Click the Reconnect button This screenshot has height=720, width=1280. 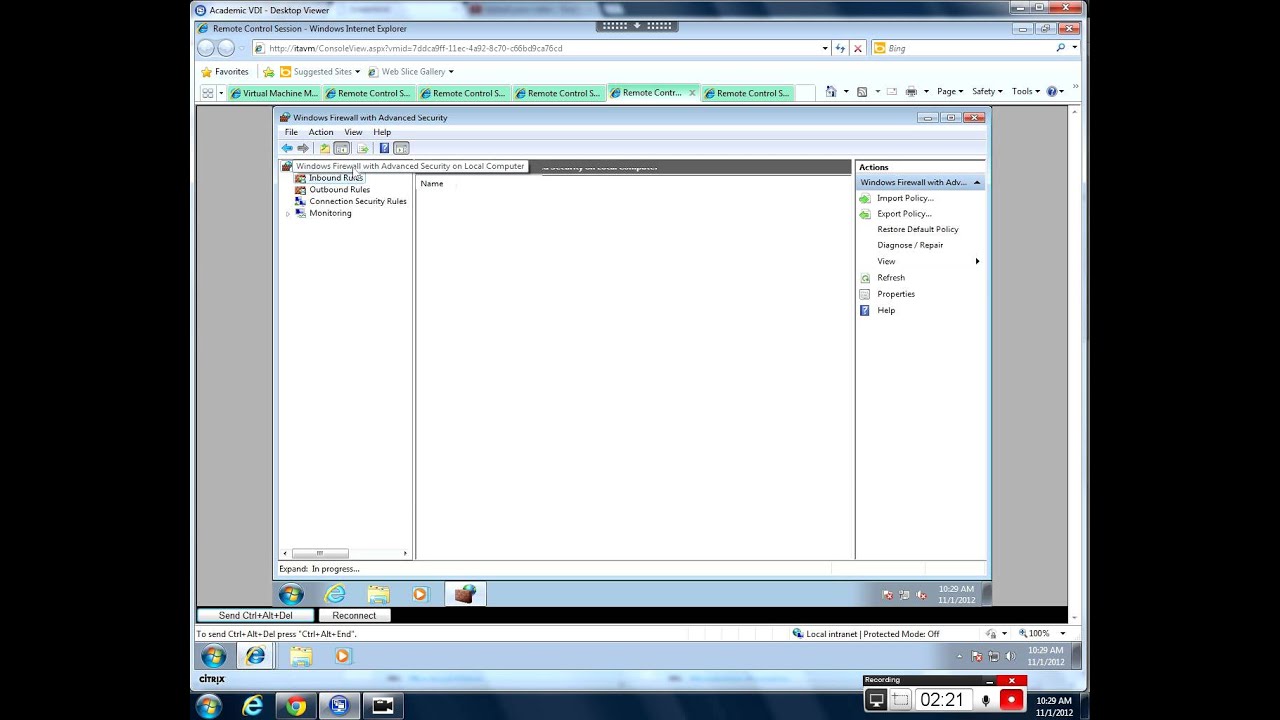[354, 616]
